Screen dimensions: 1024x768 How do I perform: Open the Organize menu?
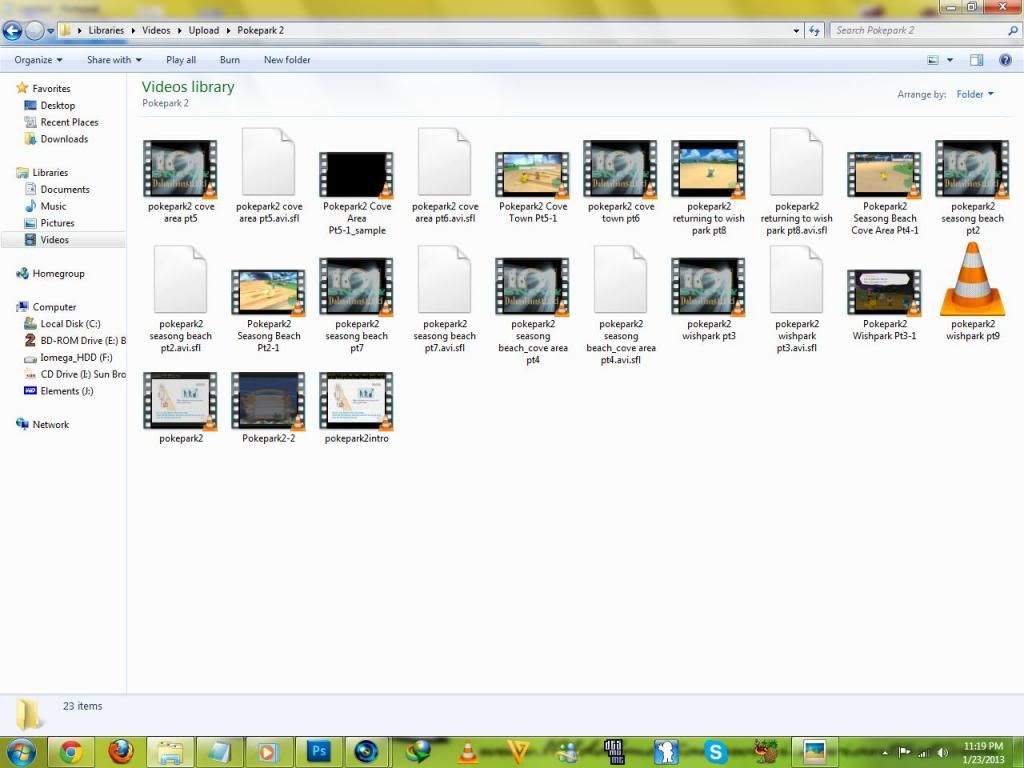39,59
